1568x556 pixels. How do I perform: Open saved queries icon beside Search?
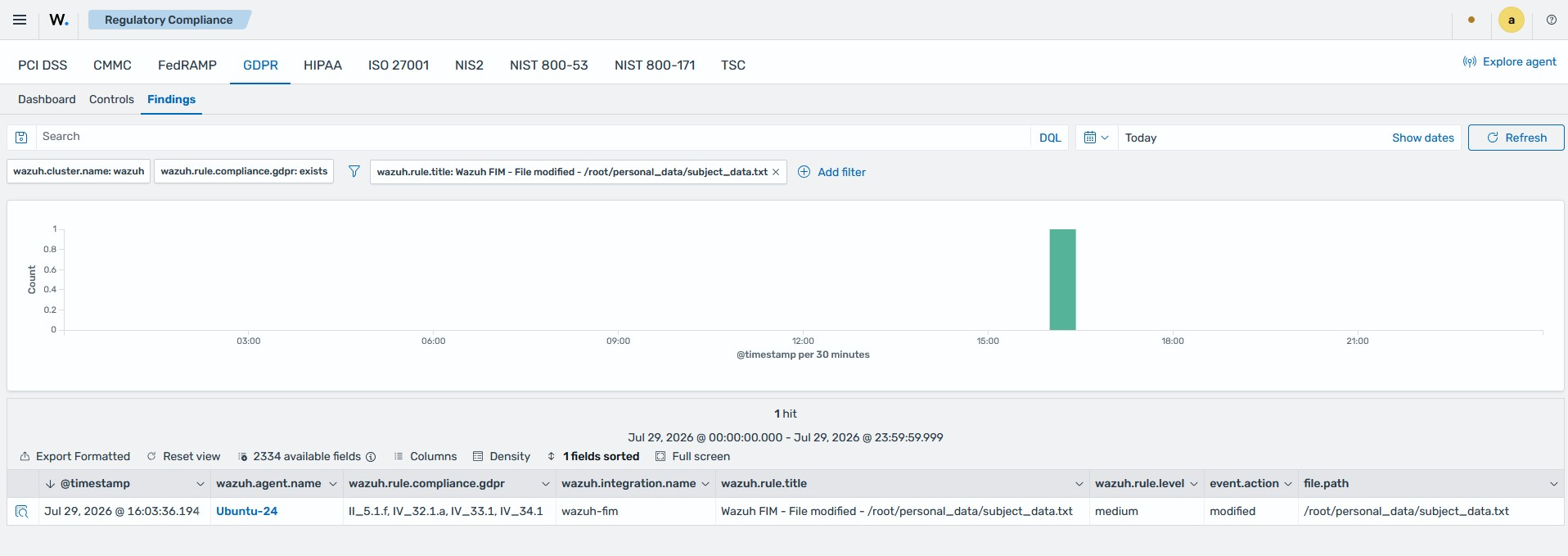[22, 138]
